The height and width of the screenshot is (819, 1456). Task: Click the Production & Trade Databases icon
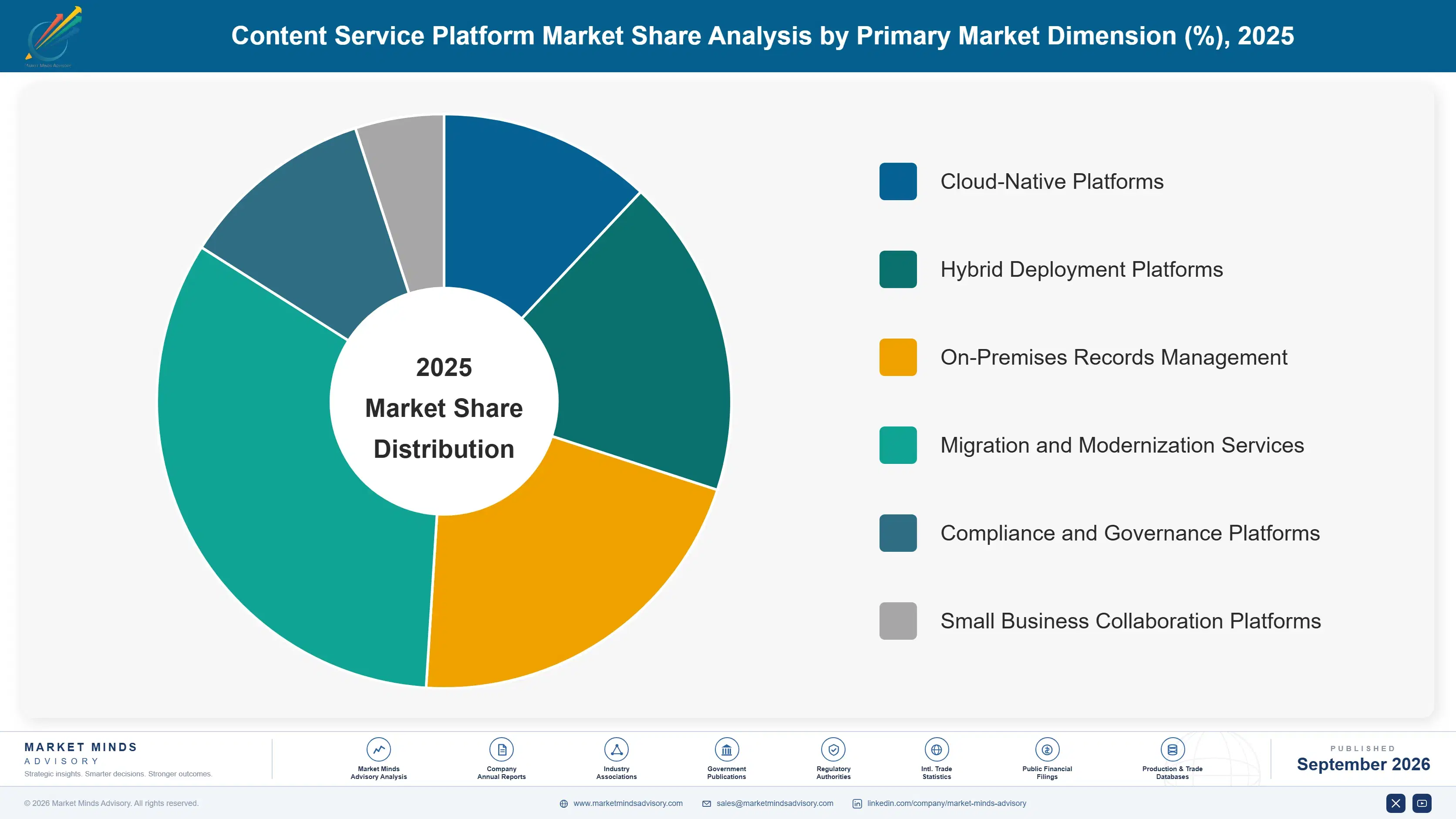1172,749
